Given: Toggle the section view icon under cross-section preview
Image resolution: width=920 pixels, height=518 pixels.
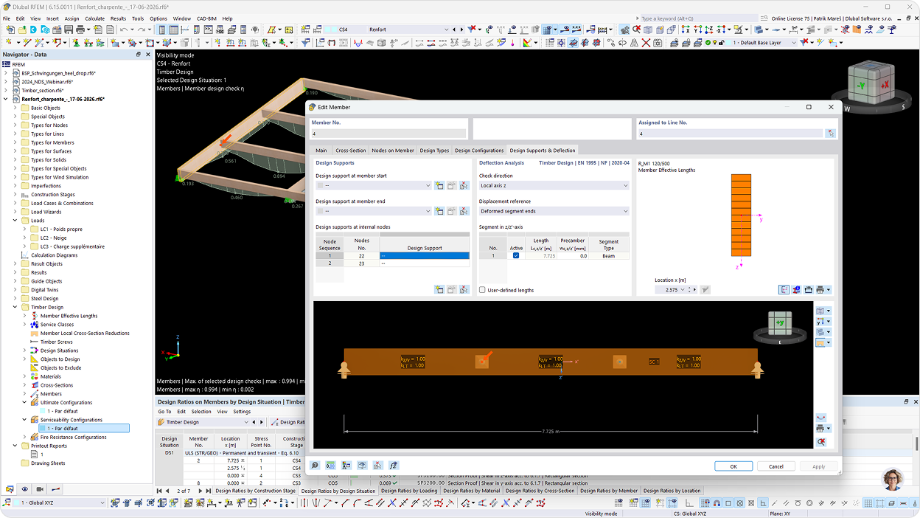Looking at the screenshot, I should [784, 290].
